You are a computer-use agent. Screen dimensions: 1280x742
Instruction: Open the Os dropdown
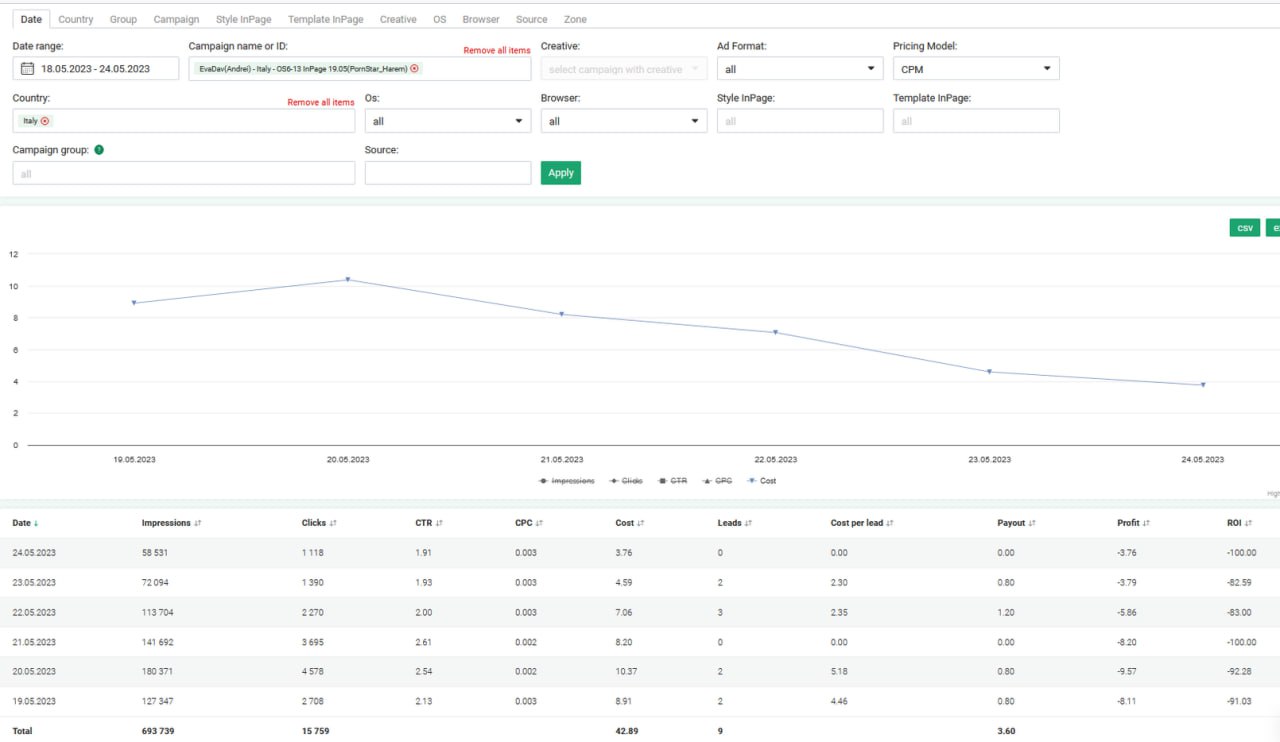point(448,121)
